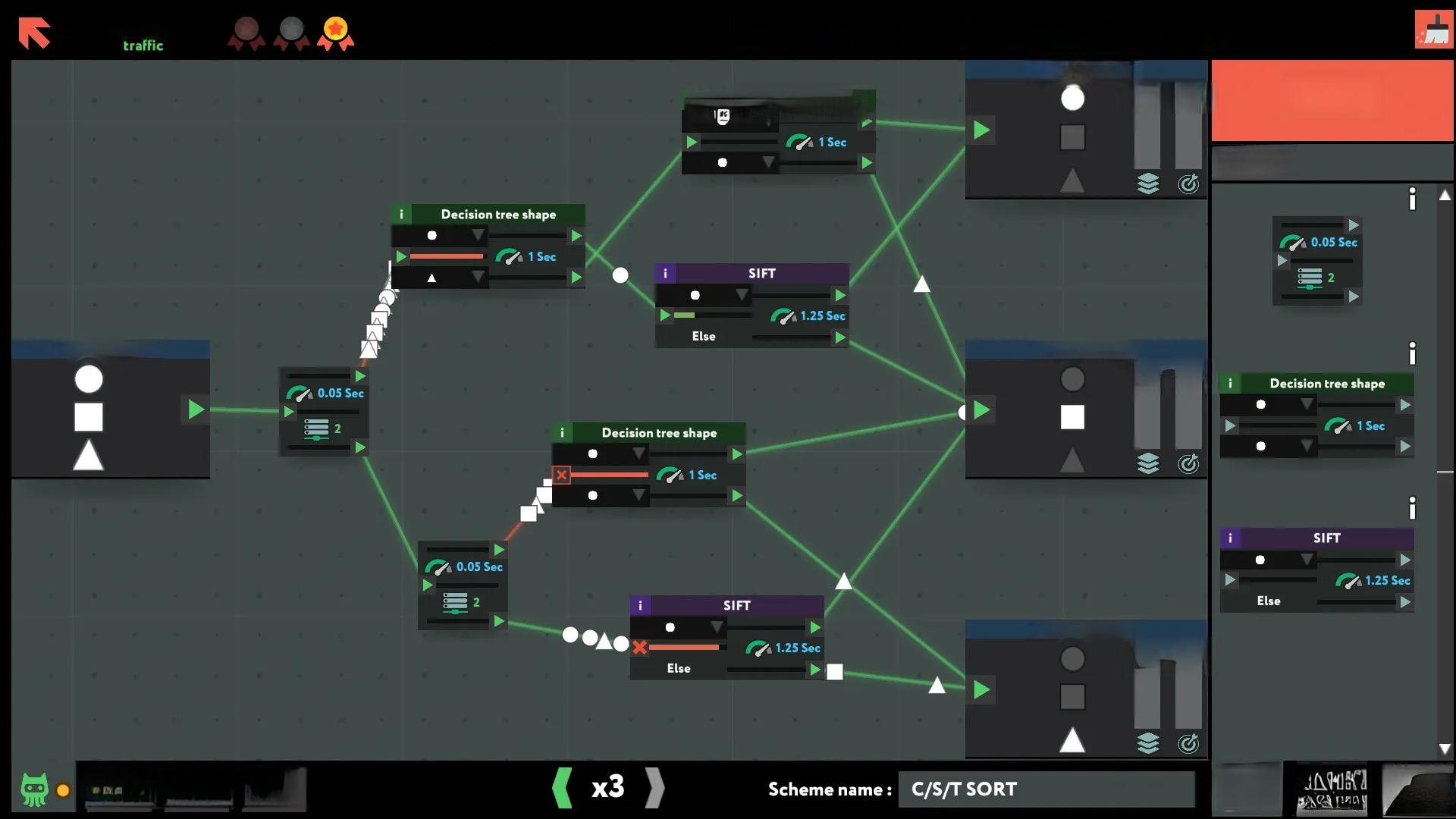
Task: Click the orange back arrow icon
Action: (34, 33)
